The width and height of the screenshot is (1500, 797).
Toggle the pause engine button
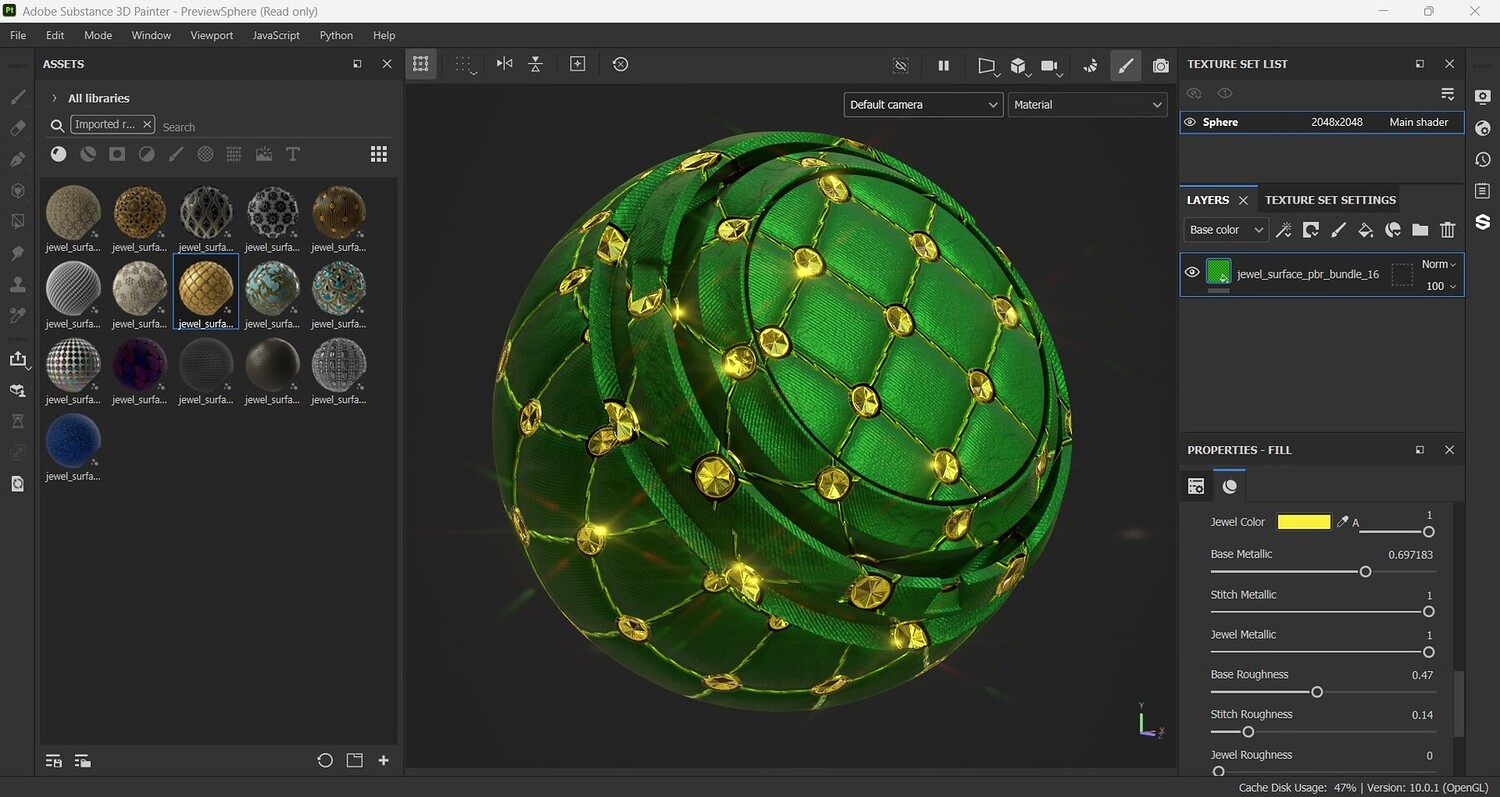(943, 65)
